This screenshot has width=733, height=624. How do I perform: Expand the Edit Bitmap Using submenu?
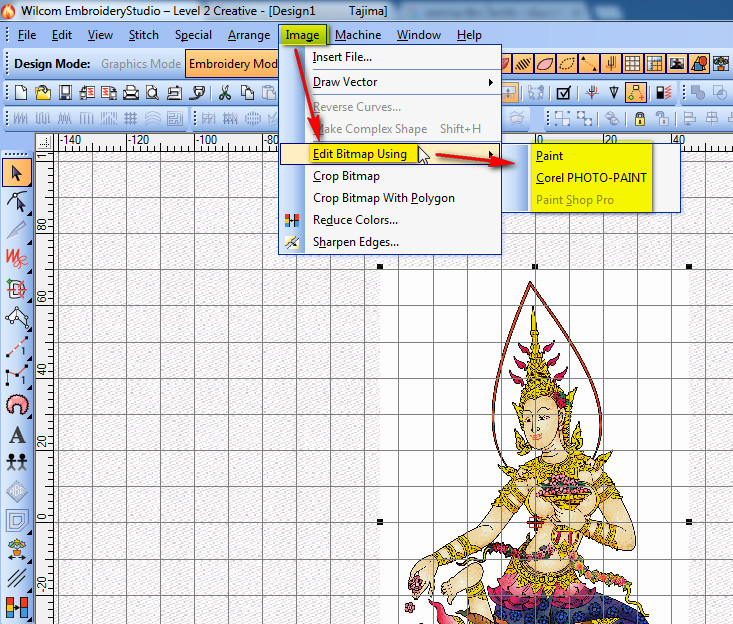(390, 154)
